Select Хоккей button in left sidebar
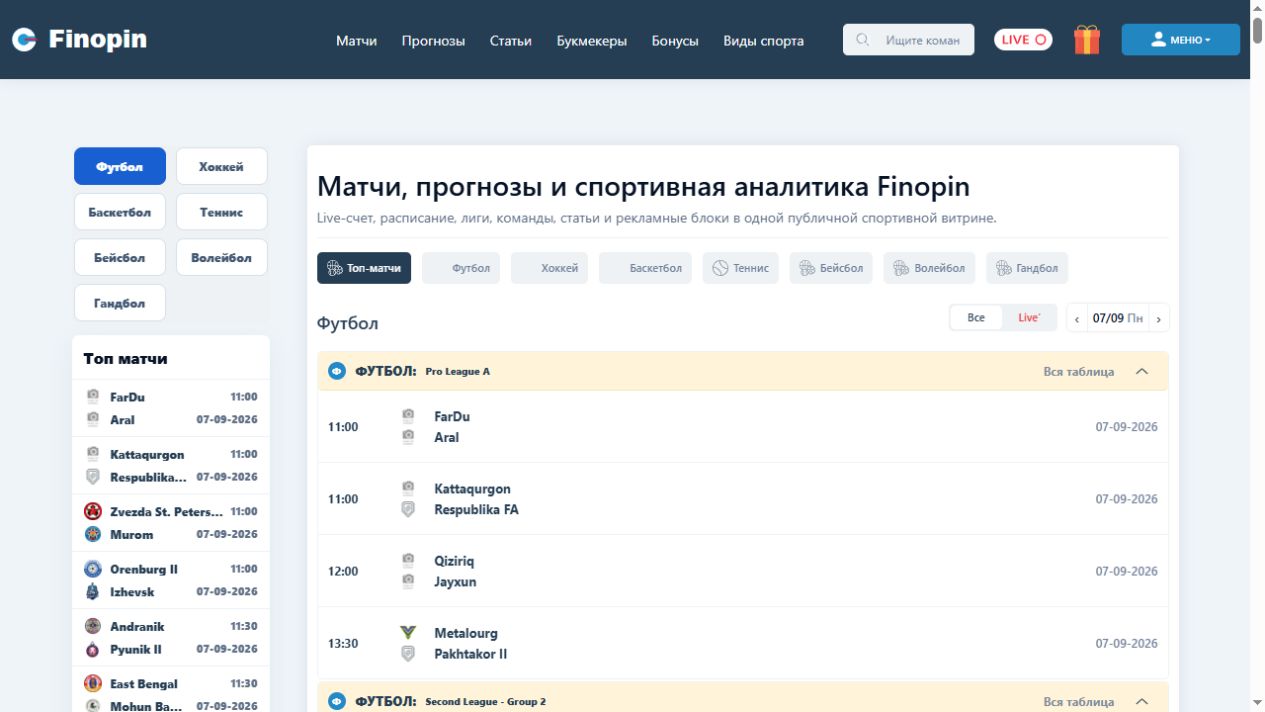 point(222,166)
